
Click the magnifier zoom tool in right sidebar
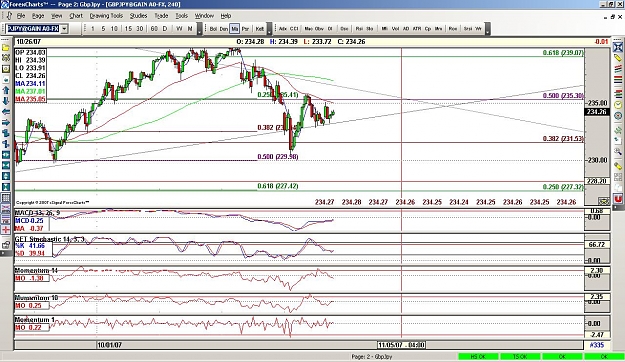pos(617,151)
